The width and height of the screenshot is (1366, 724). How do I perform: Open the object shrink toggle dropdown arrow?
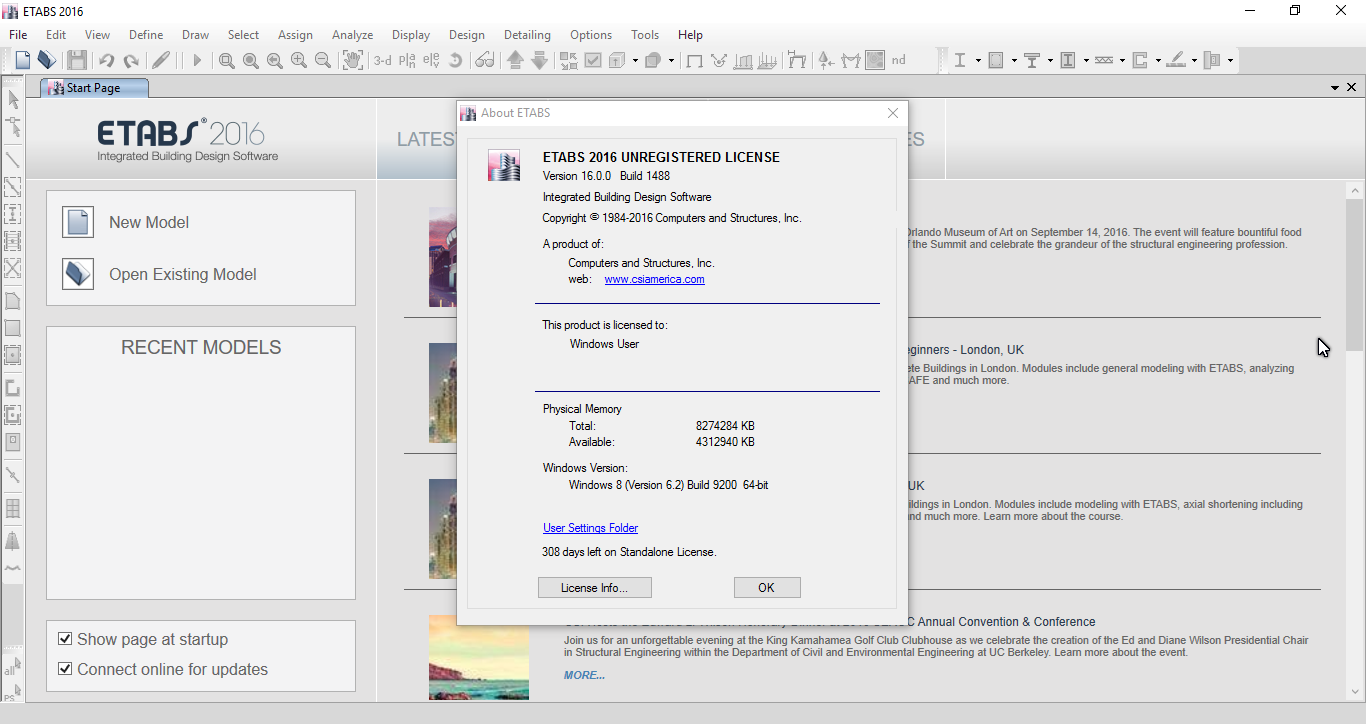pos(671,61)
